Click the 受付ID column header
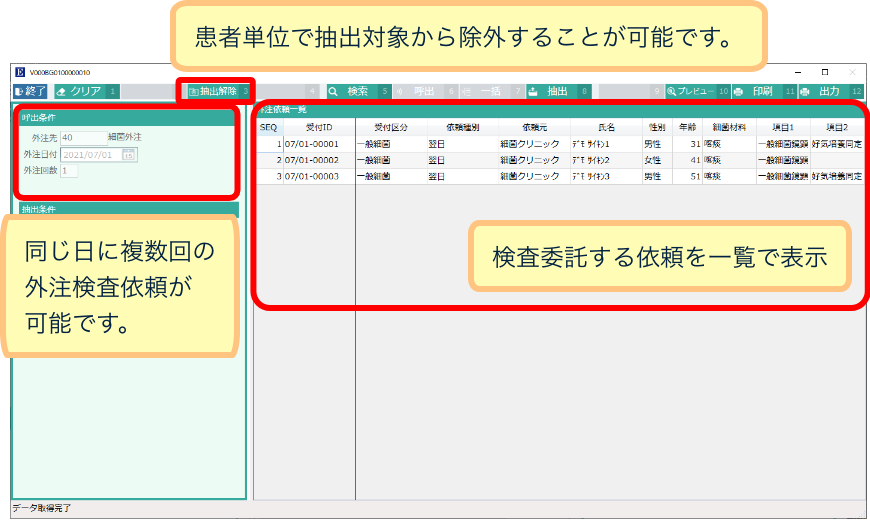Viewport: 870px width, 520px height. (x=319, y=128)
